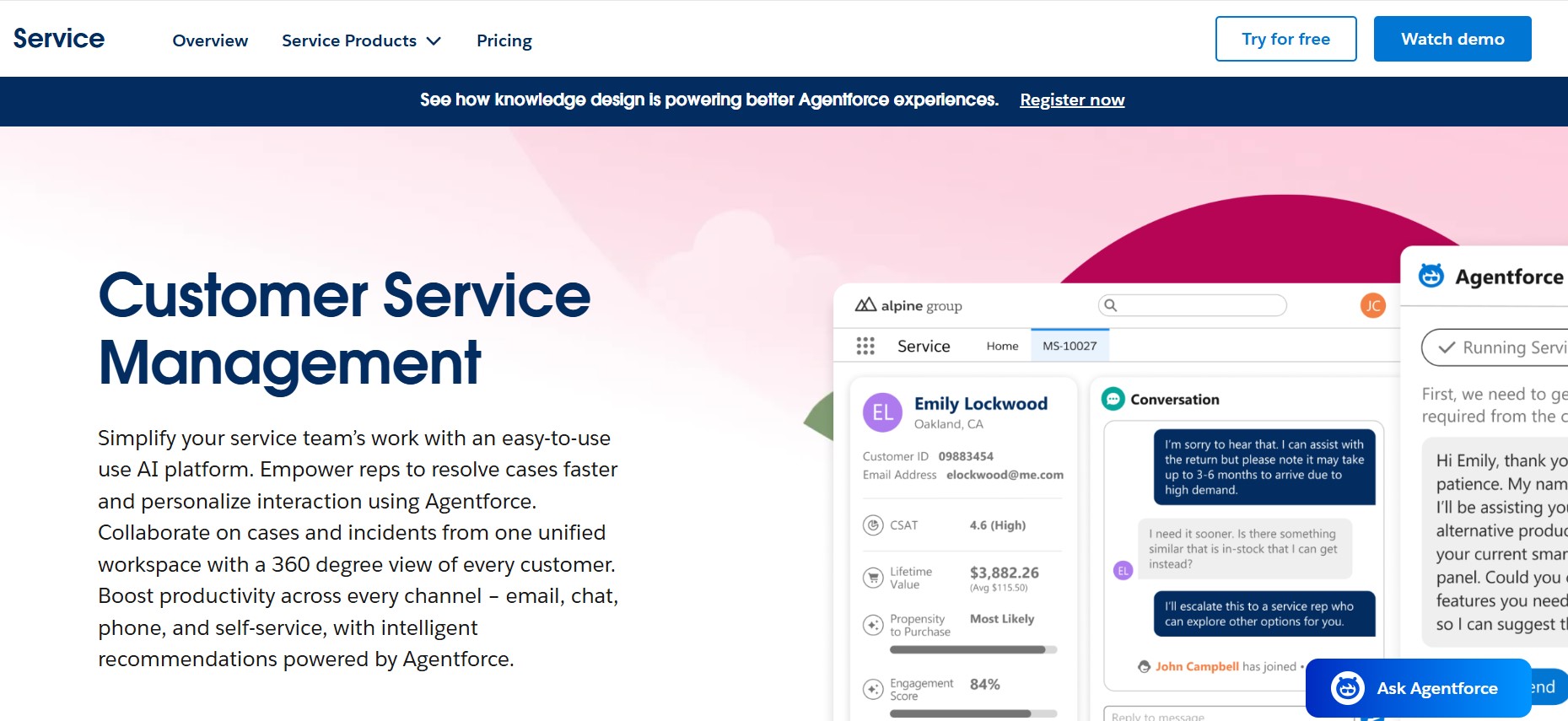Click the 84% engagement score value

tap(984, 684)
